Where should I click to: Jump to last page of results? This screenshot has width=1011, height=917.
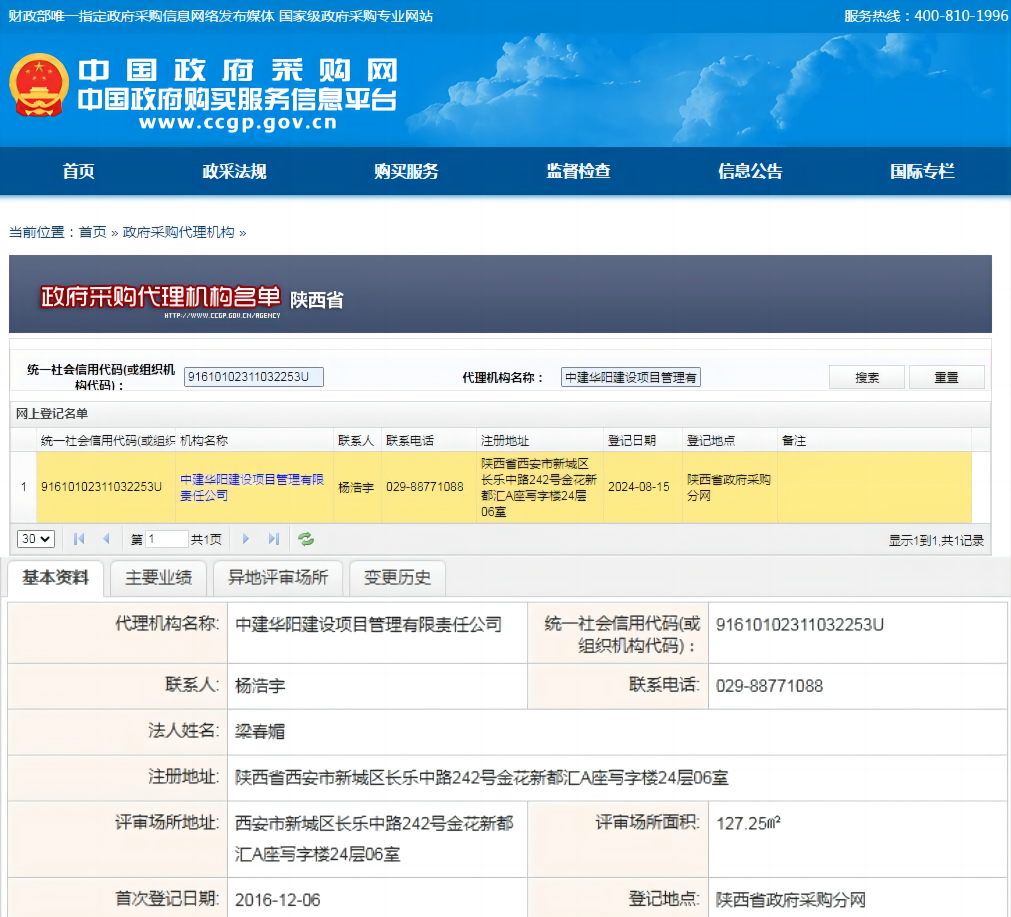coord(274,539)
